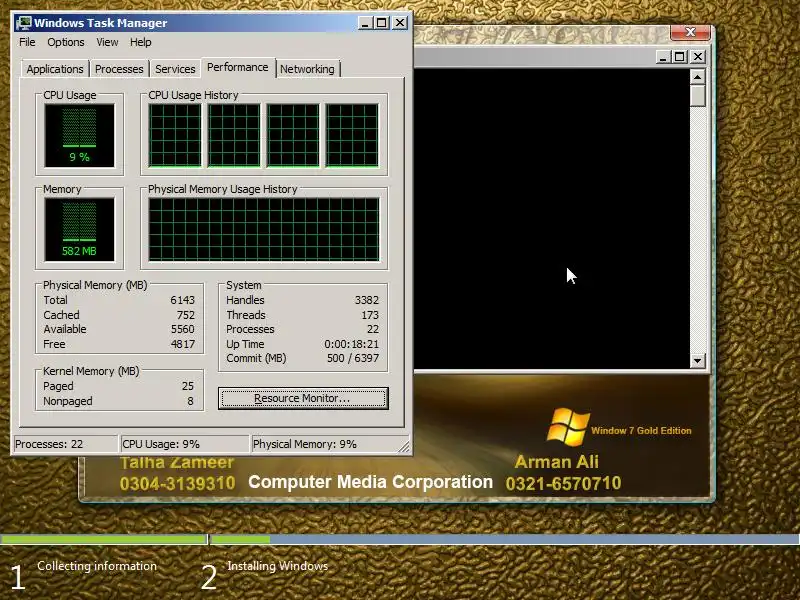This screenshot has width=800, height=600.
Task: Minimize the Windows Task Manager window
Action: pyautogui.click(x=364, y=23)
